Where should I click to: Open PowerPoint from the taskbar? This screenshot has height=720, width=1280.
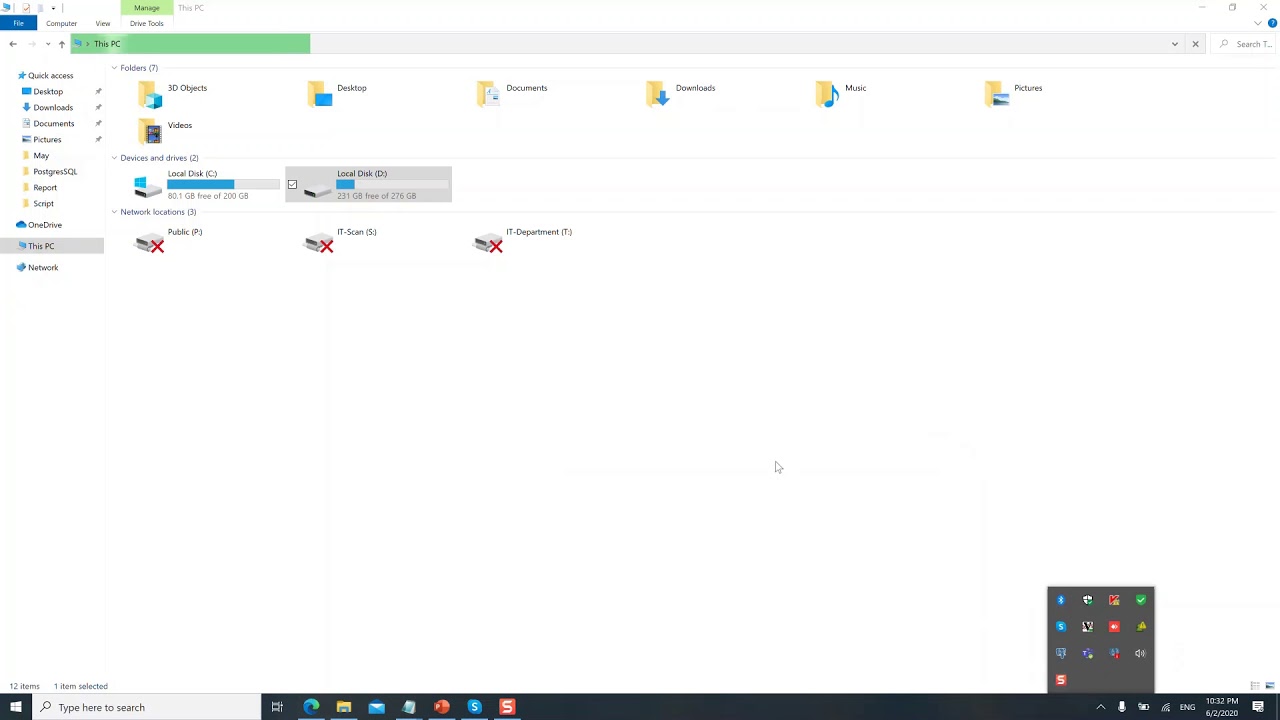[x=442, y=707]
